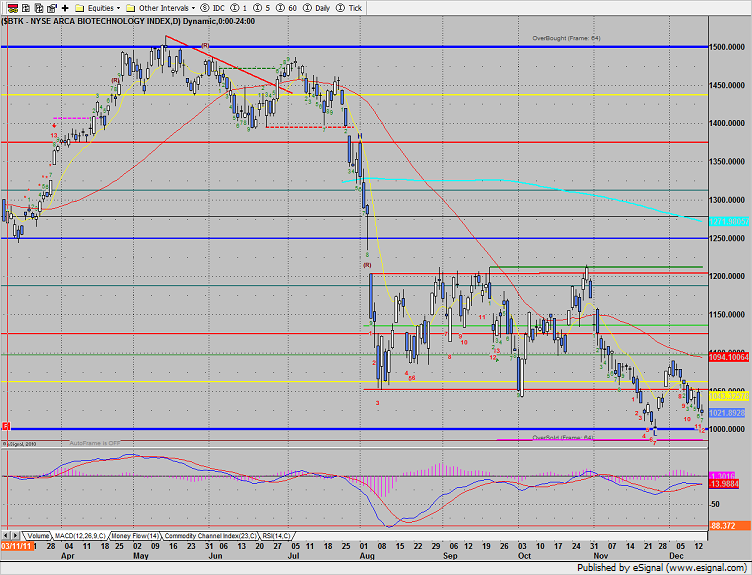Viewport: 752px width, 575px height.
Task: Click the red and yellow chart-link toolbar icon
Action: coord(13,8)
